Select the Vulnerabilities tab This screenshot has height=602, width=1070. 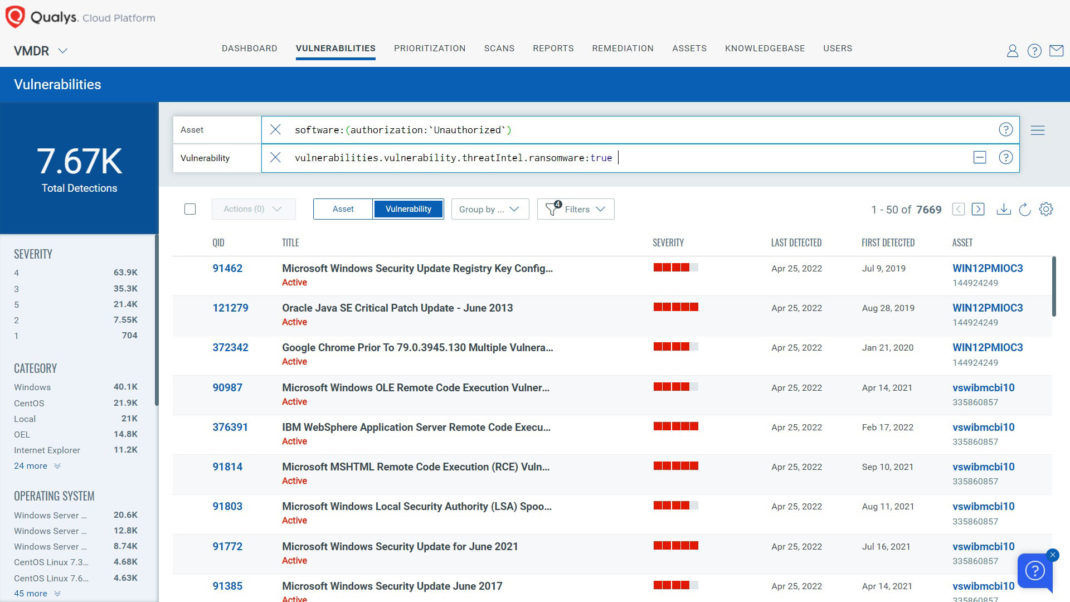pos(335,48)
